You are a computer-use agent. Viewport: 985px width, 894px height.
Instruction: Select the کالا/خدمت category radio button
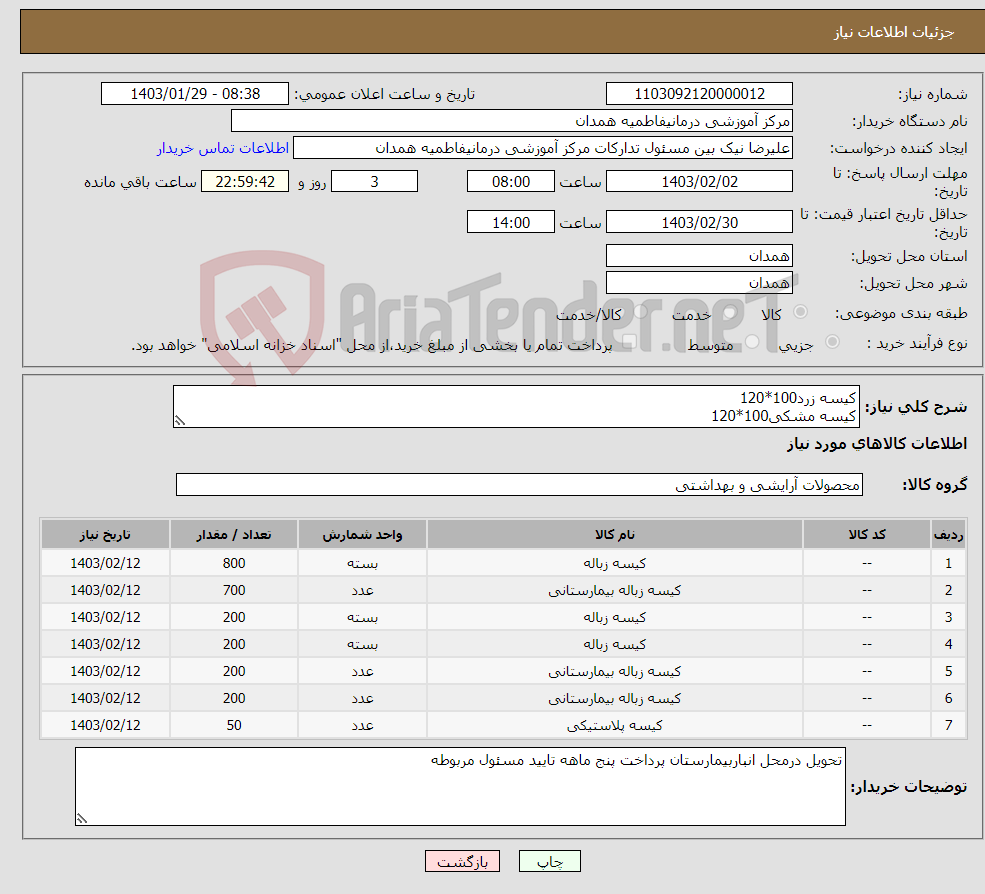pos(641,312)
